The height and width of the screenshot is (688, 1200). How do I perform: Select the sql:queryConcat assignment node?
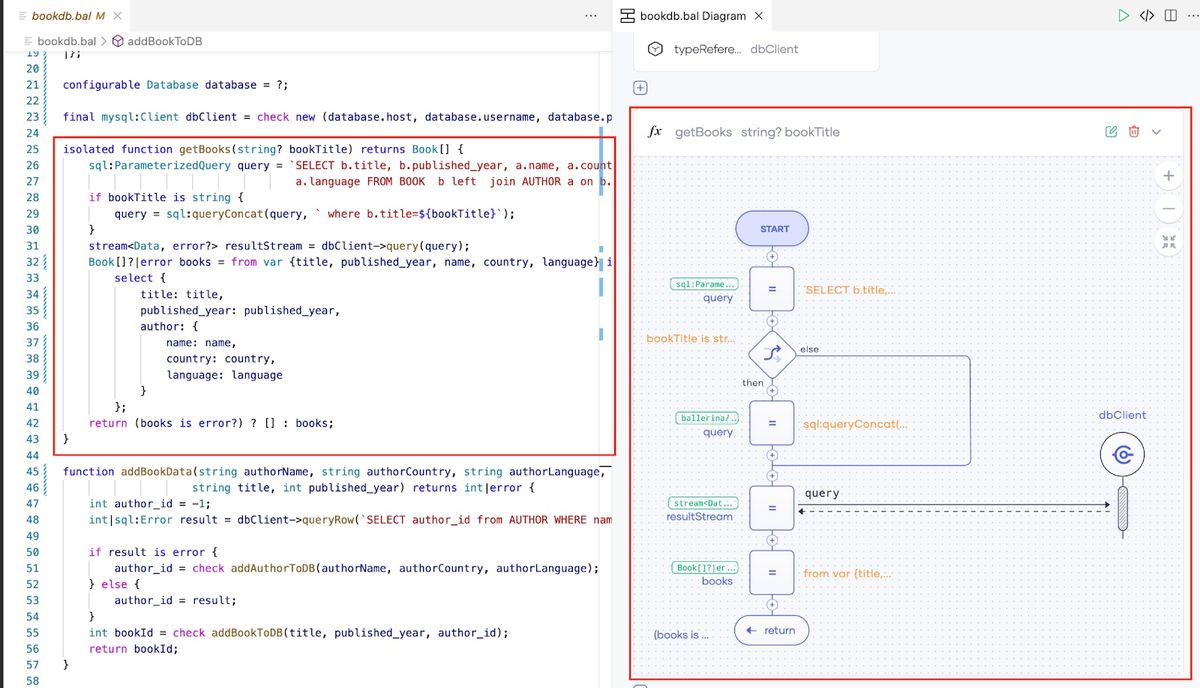tap(772, 424)
